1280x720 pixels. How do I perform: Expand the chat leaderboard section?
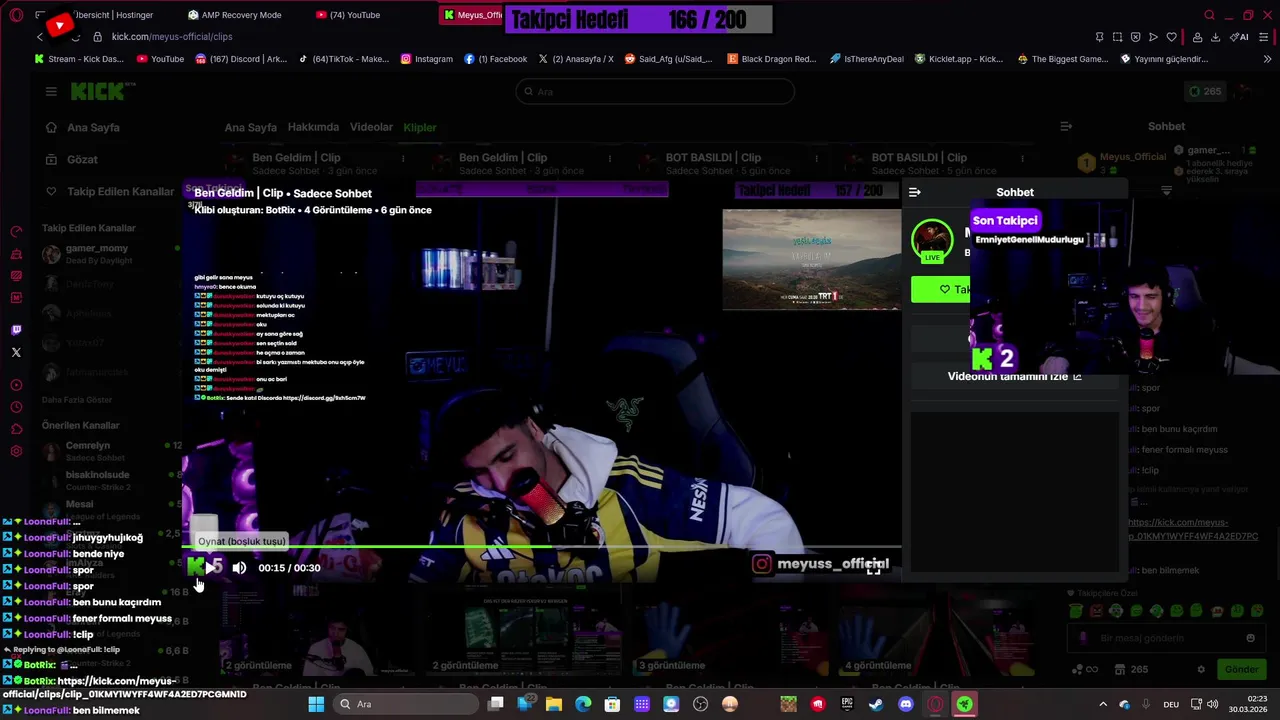pyautogui.click(x=1166, y=190)
